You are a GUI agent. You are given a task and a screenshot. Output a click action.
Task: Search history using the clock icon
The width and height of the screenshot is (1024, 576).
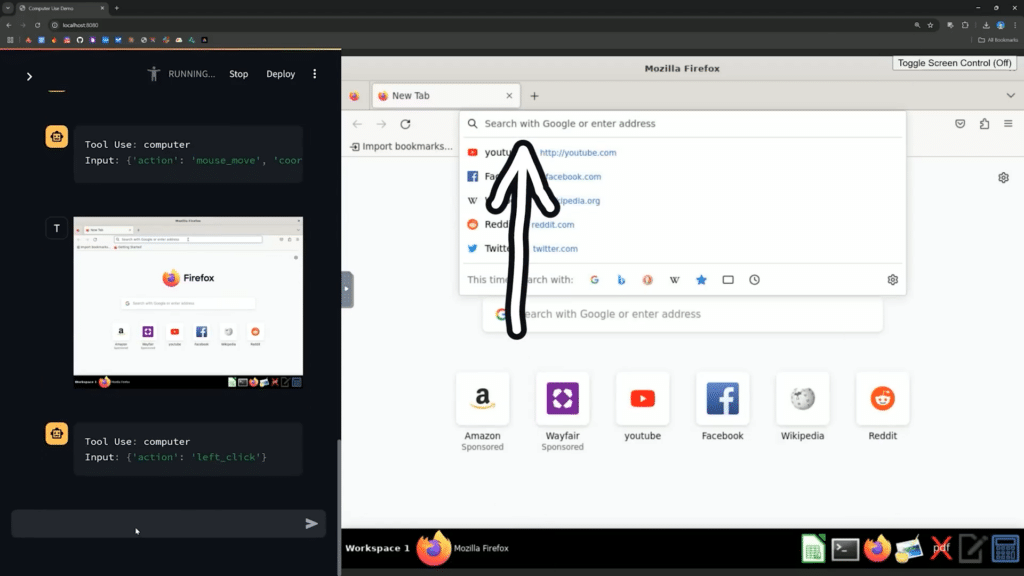(x=754, y=280)
